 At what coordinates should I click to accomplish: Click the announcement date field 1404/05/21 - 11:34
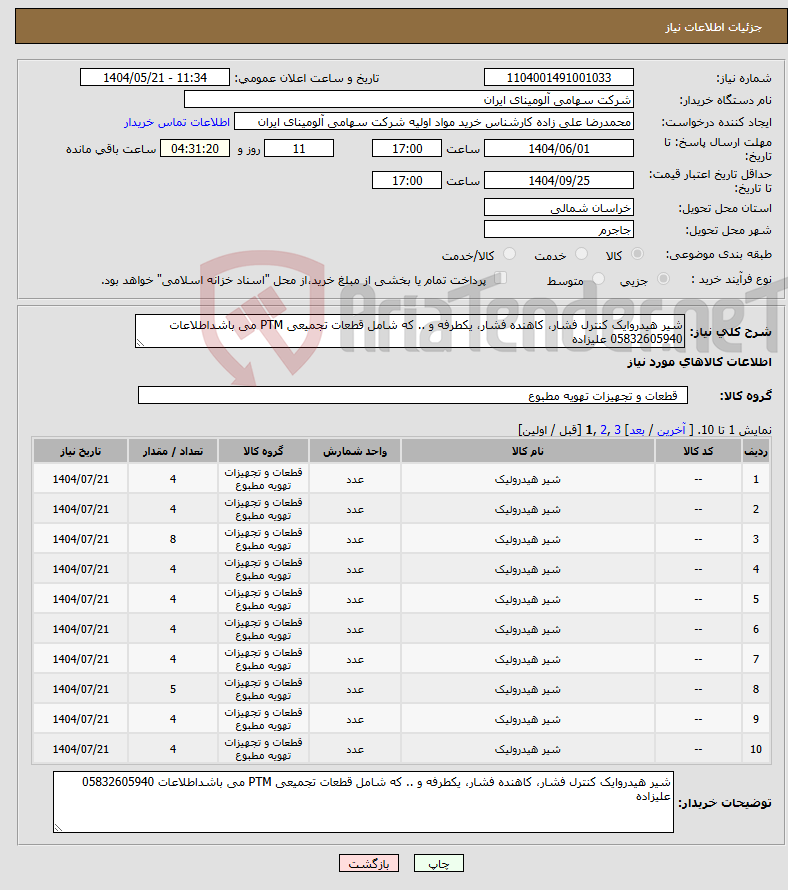[155, 78]
